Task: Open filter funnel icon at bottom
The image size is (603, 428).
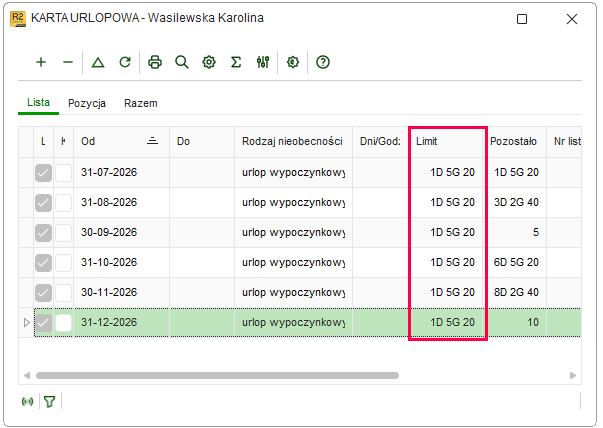Action: click(49, 402)
